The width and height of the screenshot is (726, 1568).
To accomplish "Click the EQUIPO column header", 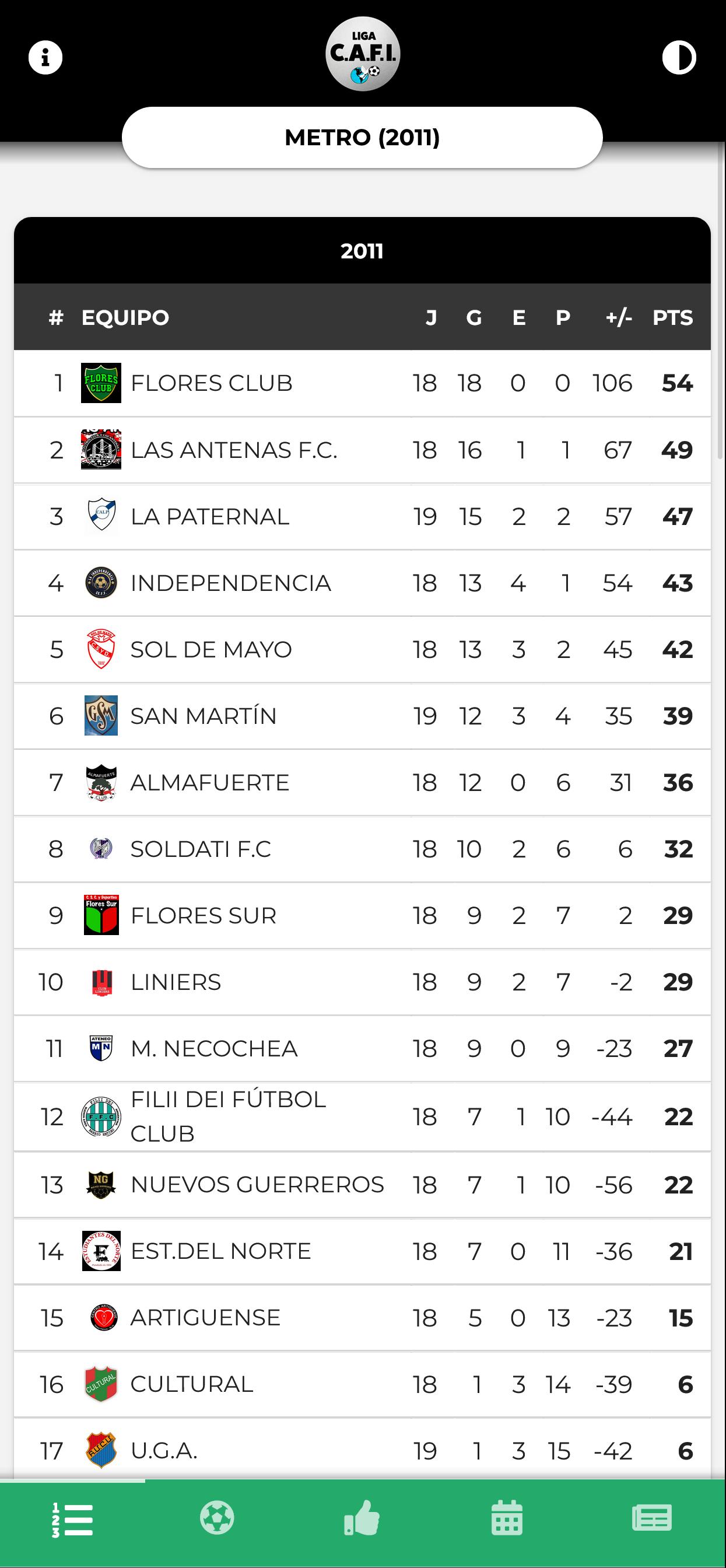I will coord(125,318).
